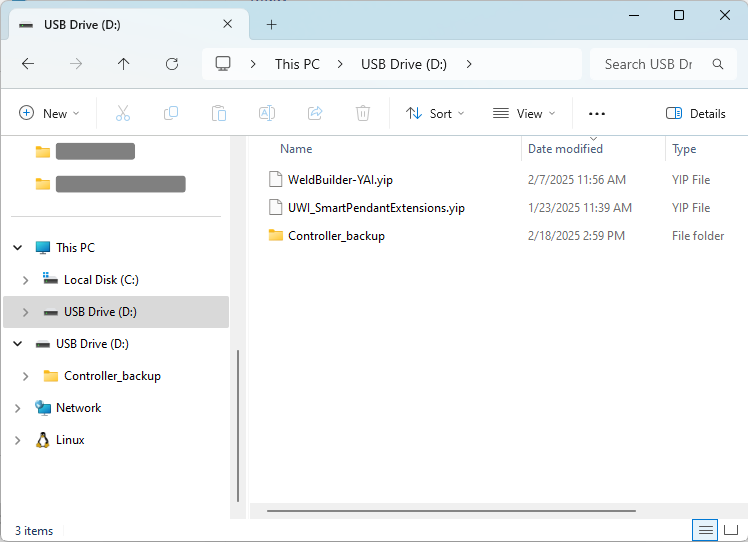This screenshot has width=748, height=542.
Task: Open the See more ellipsis menu
Action: (x=597, y=114)
